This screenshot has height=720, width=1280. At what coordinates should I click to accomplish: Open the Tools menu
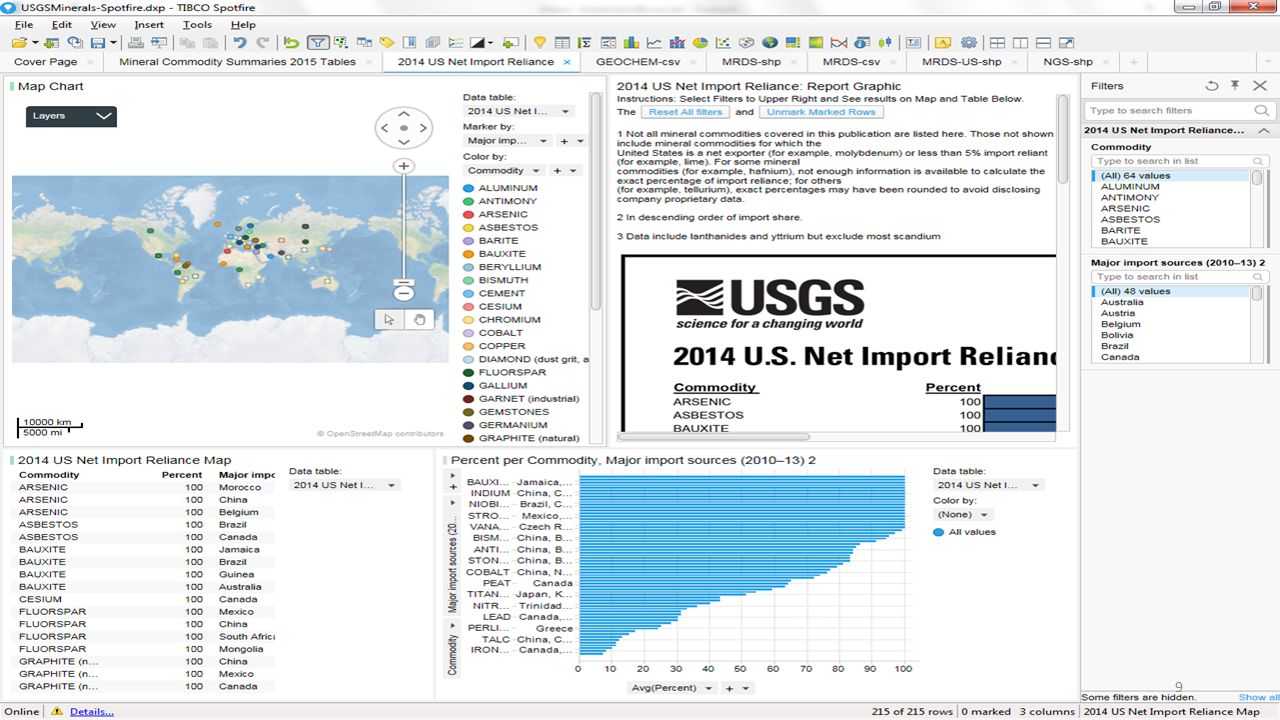pyautogui.click(x=197, y=24)
